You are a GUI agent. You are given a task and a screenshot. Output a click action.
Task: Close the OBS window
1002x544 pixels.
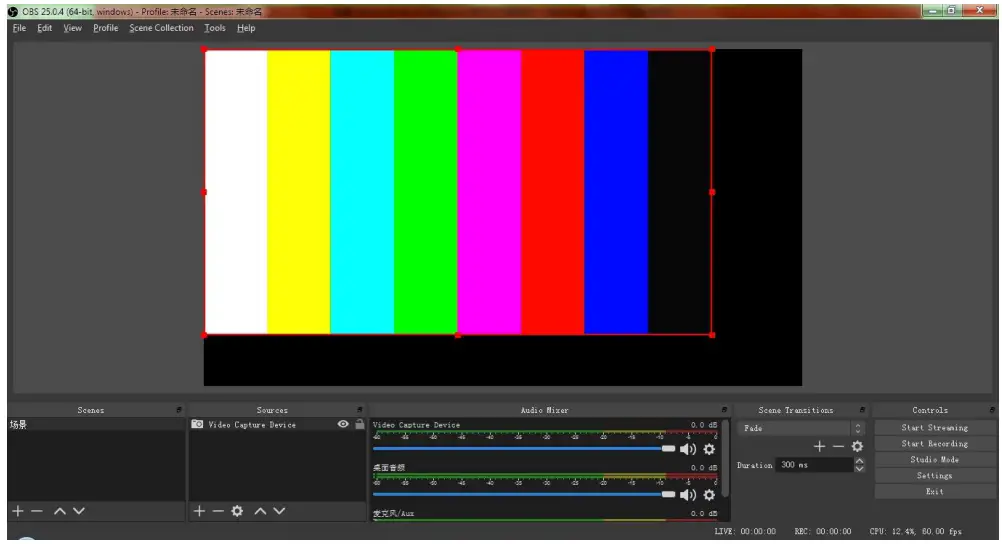click(x=979, y=11)
